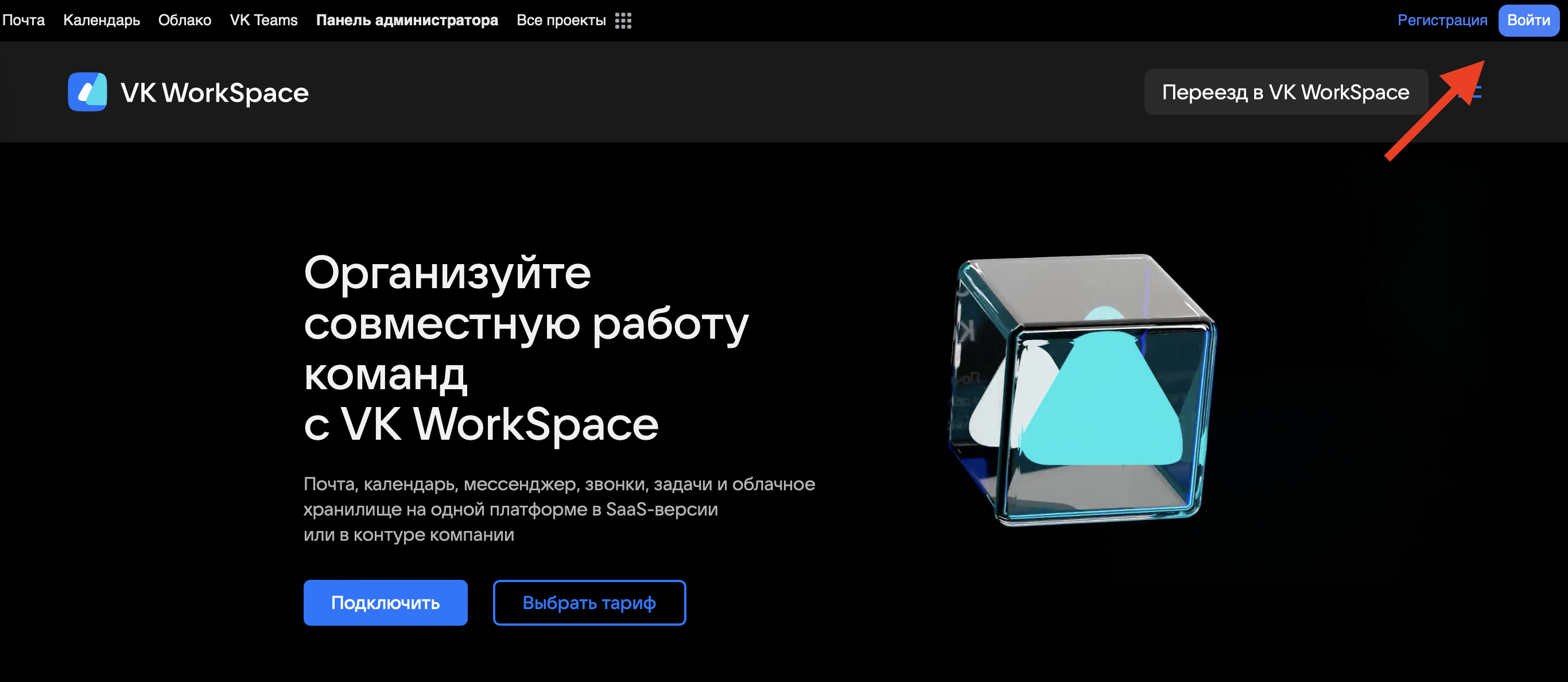The image size is (1568, 682).
Task: Click the Войти button
Action: pos(1528,20)
